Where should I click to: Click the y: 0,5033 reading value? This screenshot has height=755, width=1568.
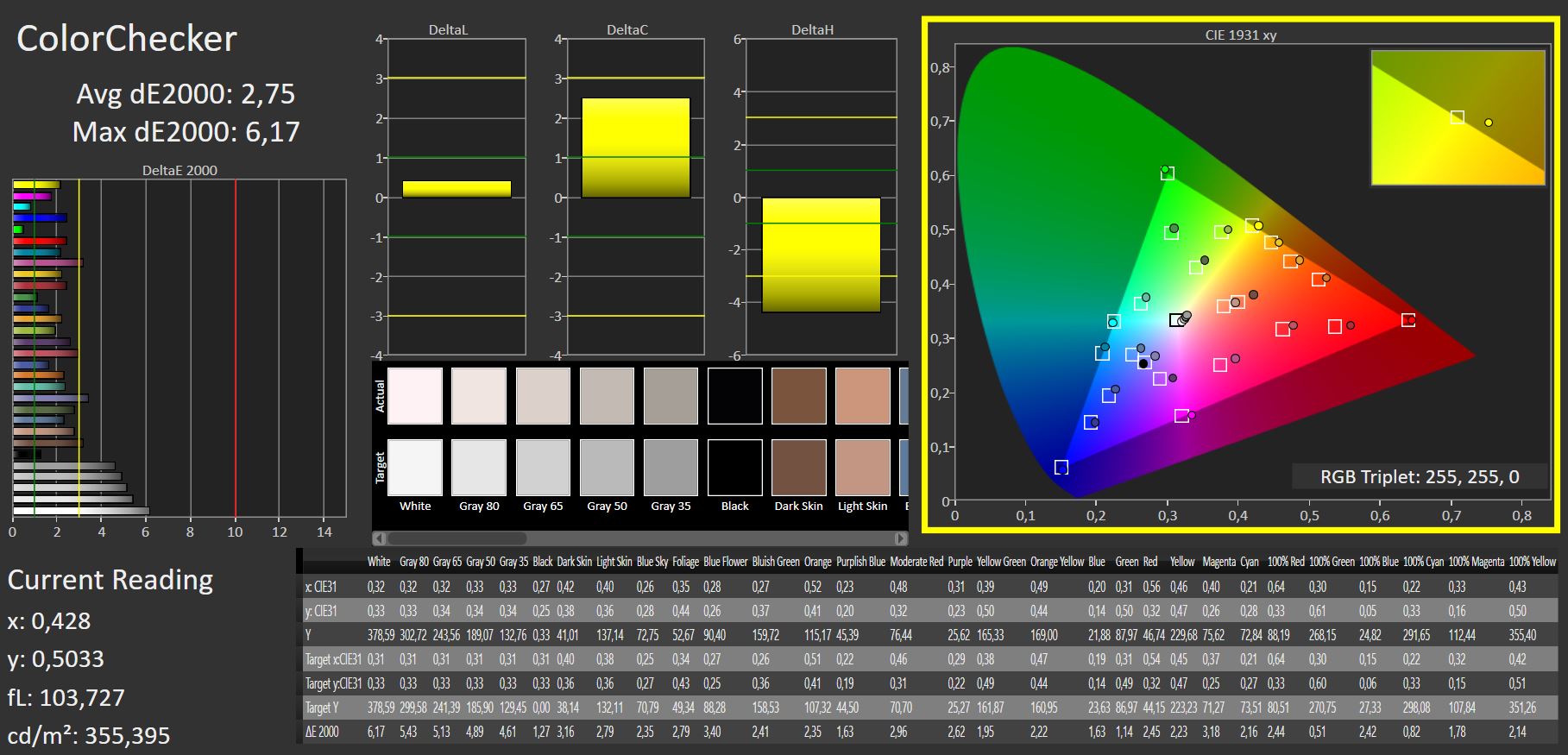(x=56, y=659)
